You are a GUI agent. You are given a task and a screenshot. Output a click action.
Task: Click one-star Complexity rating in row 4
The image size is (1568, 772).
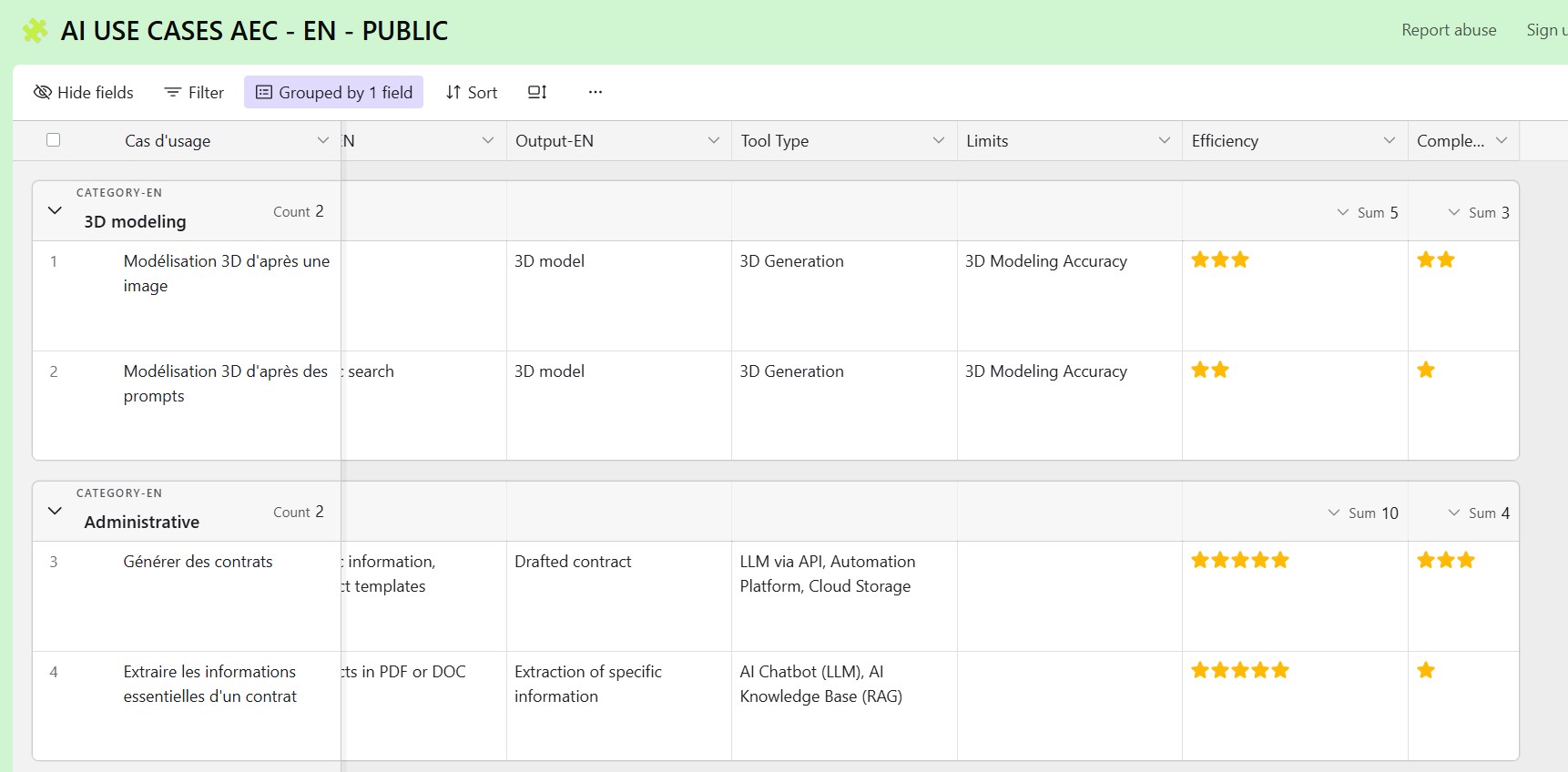coord(1426,670)
